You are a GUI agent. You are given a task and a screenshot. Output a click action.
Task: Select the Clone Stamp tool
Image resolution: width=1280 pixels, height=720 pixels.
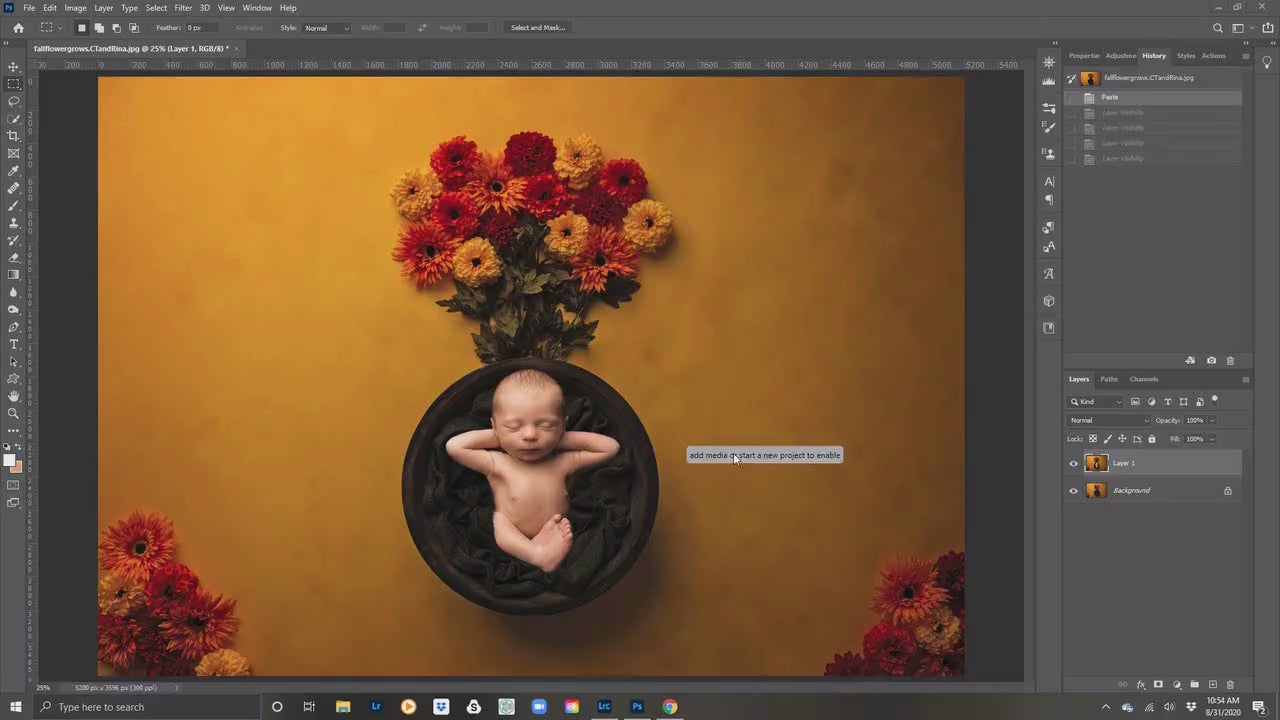14,224
